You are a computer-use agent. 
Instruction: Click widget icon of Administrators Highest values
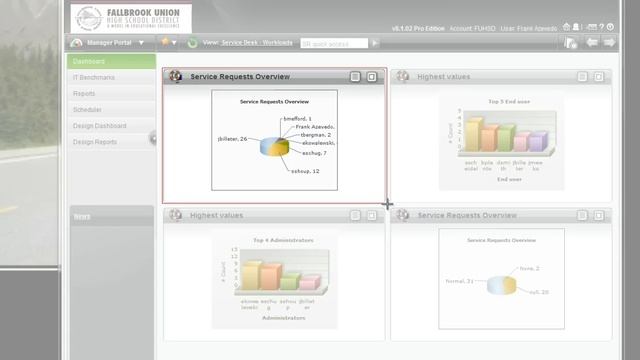pyautogui.click(x=176, y=215)
